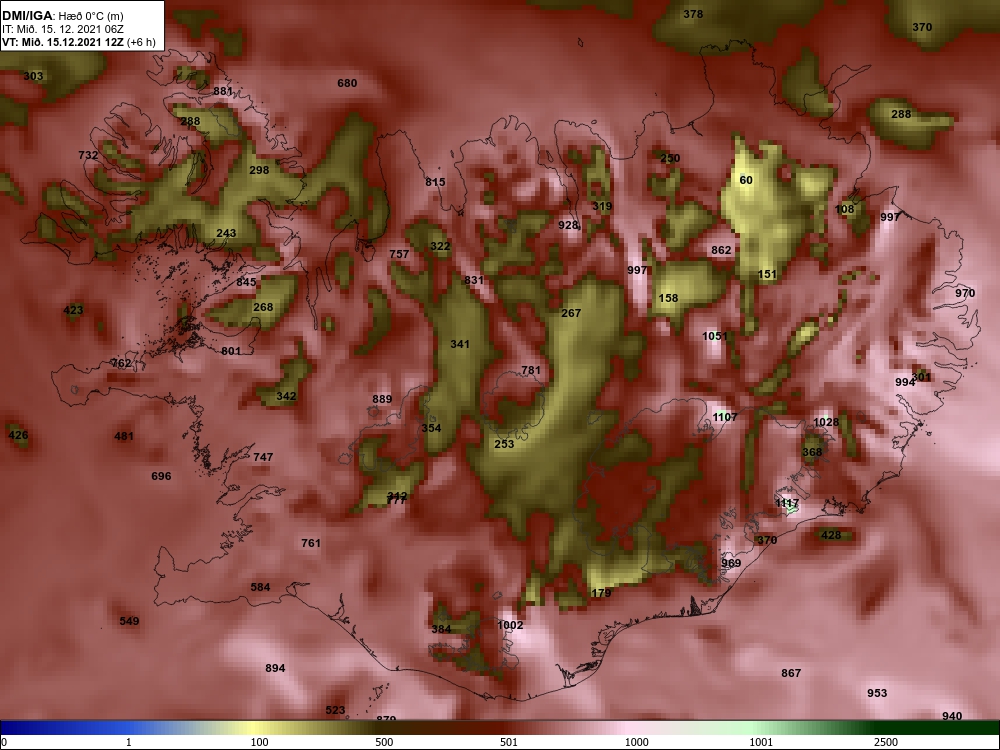Click the 2500 label on the color scale
The width and height of the screenshot is (1000, 750).
(885, 742)
